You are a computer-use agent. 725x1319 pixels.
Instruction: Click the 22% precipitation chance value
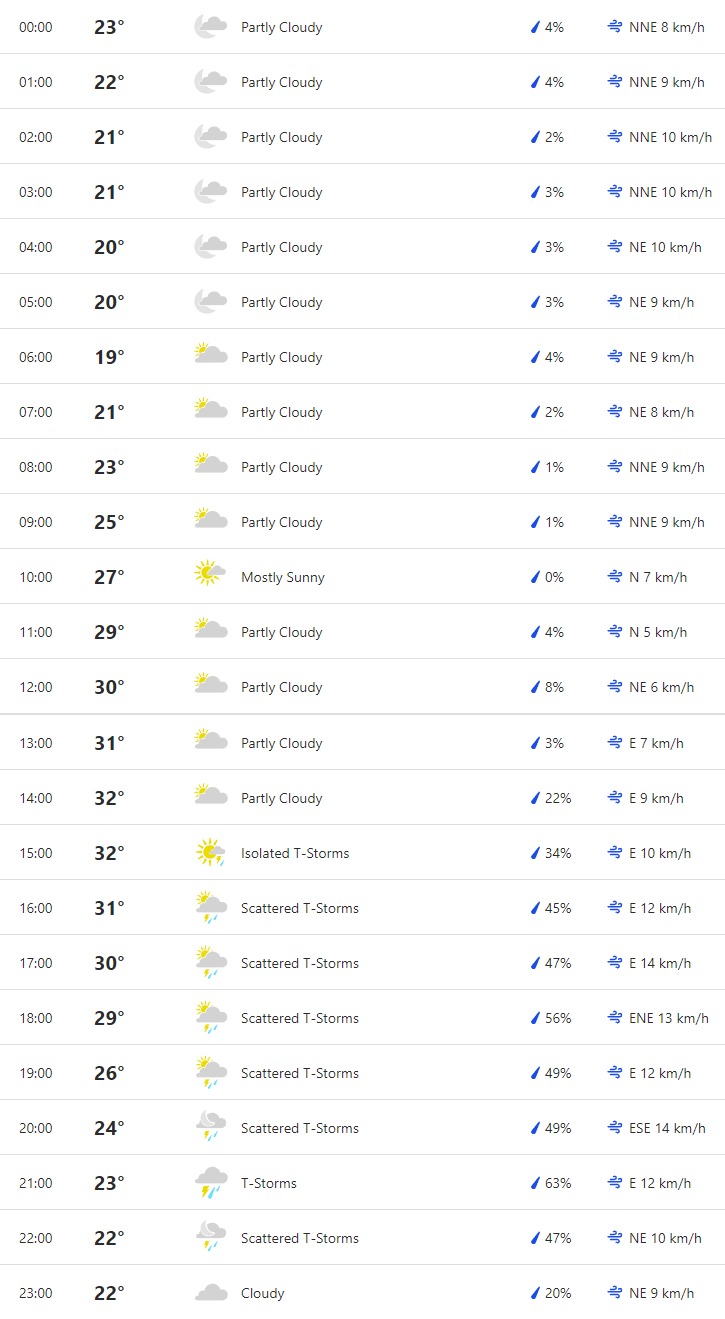(x=558, y=798)
